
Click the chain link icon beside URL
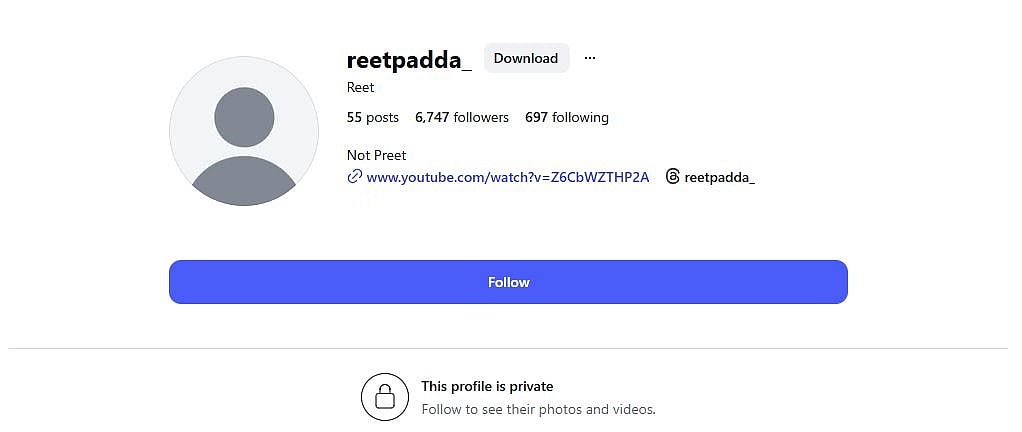(x=354, y=177)
